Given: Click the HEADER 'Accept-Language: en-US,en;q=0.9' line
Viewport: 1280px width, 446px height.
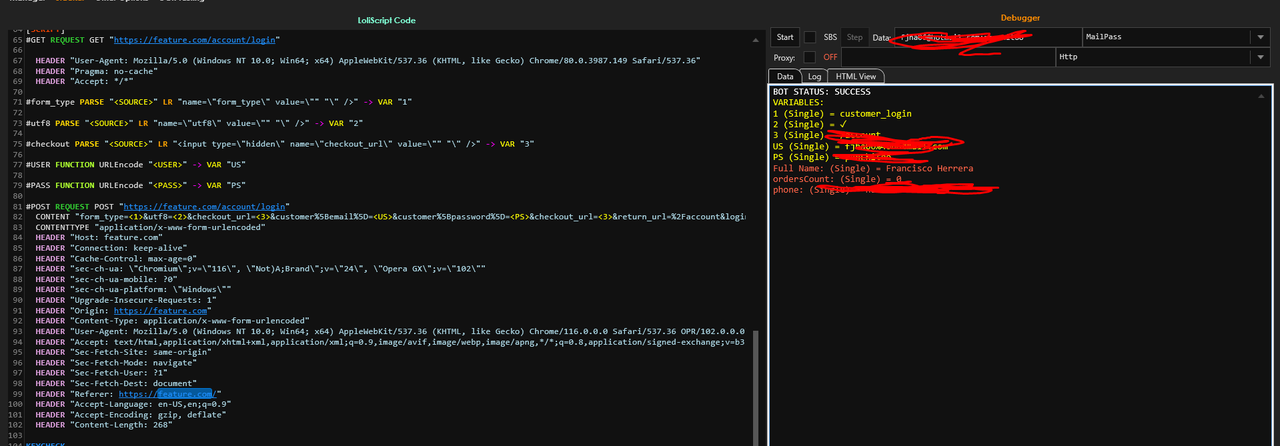Looking at the screenshot, I should (x=135, y=403).
